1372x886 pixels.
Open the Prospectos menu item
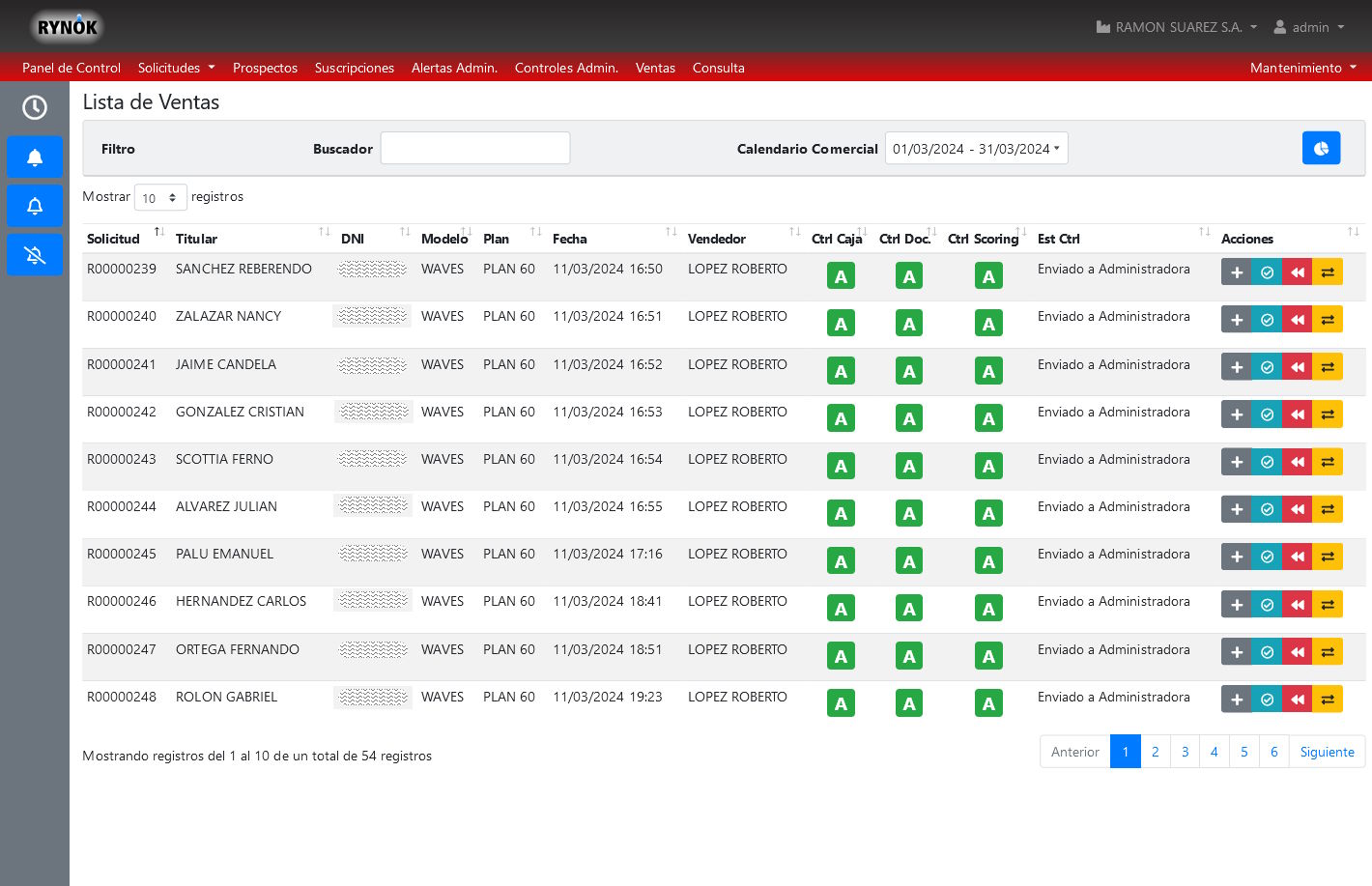click(x=265, y=68)
